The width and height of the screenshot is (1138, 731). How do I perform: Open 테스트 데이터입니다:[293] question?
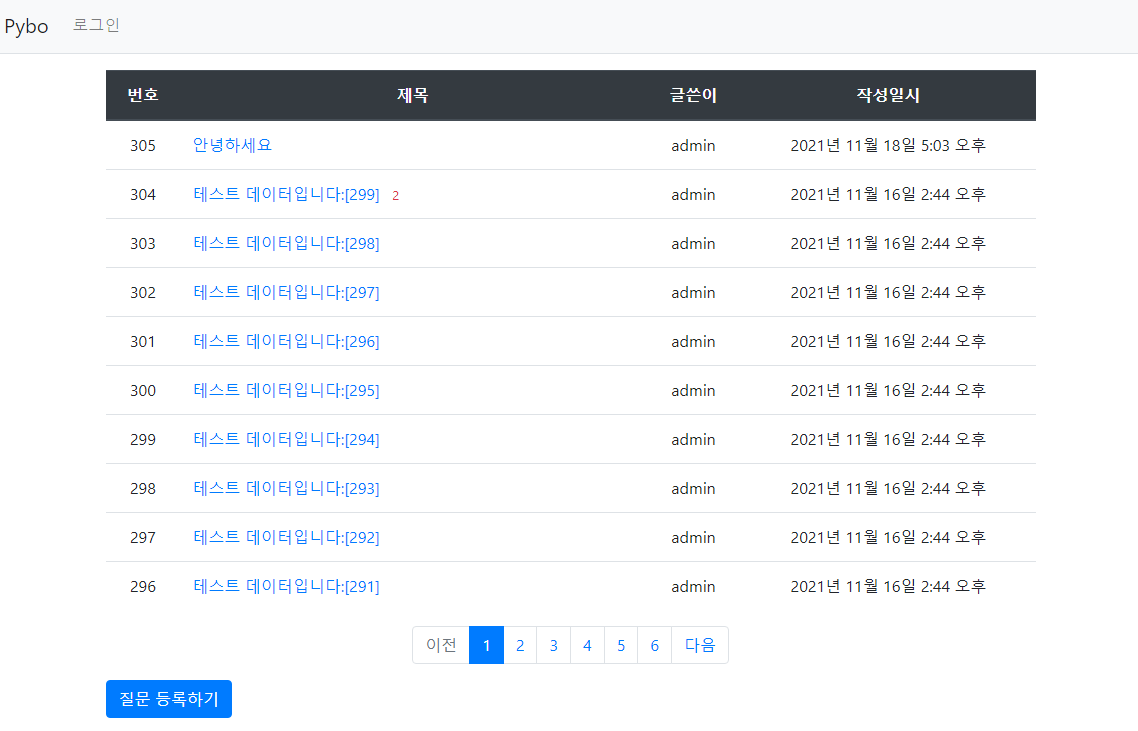coord(286,489)
